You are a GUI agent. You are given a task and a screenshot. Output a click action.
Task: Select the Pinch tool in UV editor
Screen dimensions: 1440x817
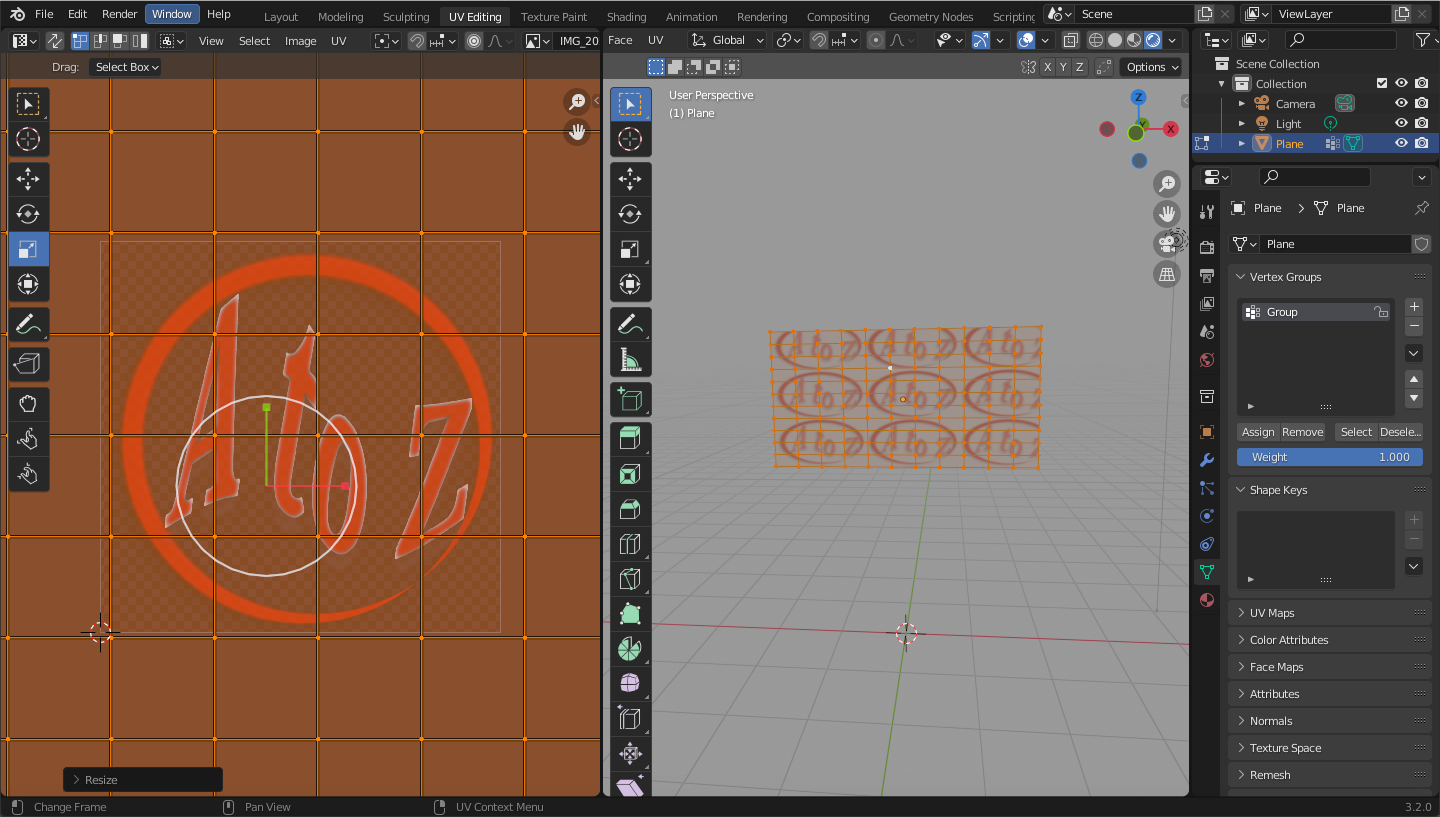pos(29,474)
